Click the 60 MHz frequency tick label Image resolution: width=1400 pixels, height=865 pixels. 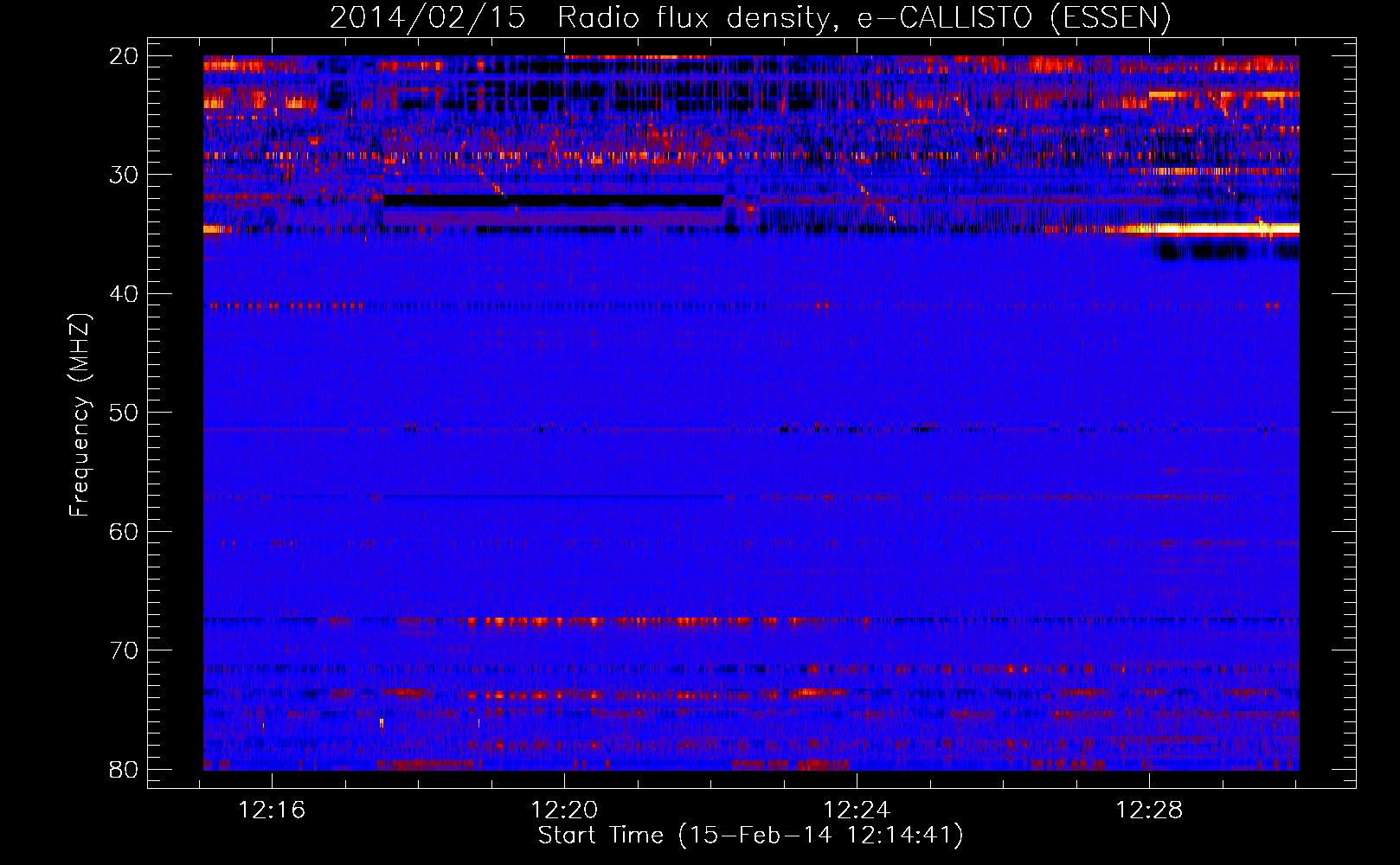point(124,531)
